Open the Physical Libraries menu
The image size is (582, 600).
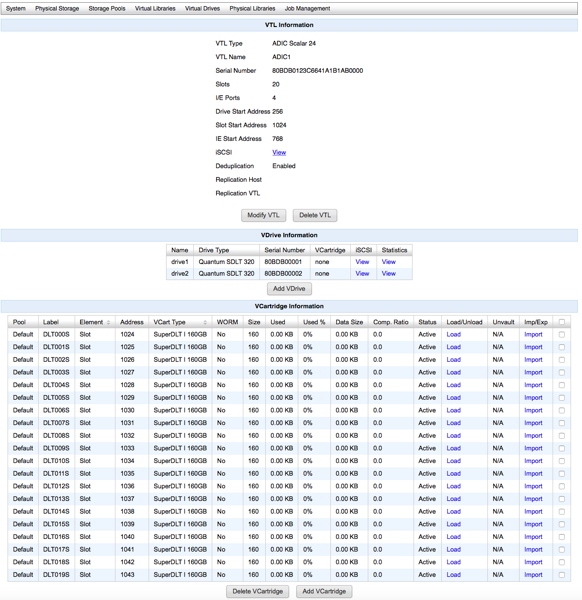pyautogui.click(x=252, y=8)
